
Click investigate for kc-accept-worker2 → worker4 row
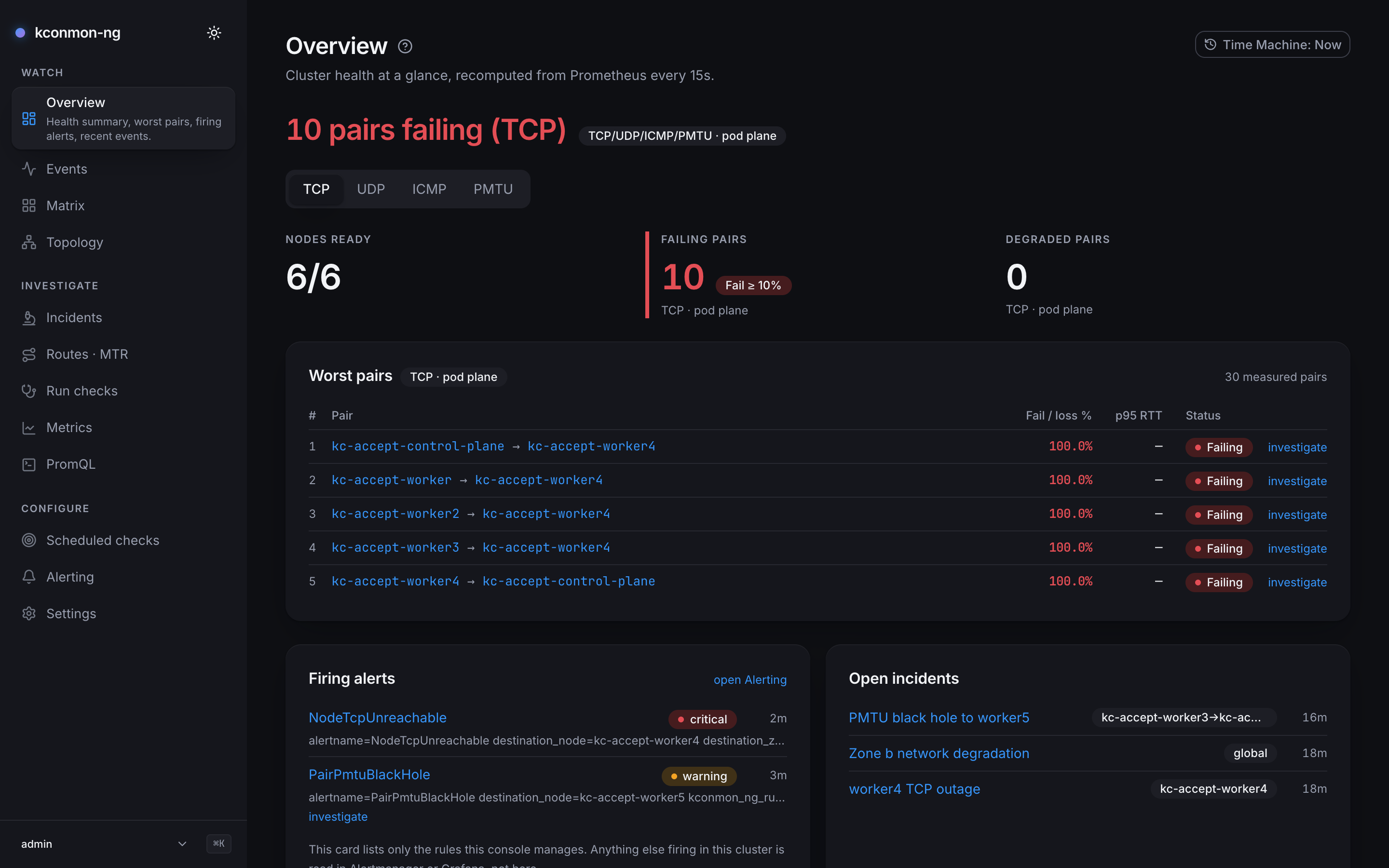(1297, 515)
